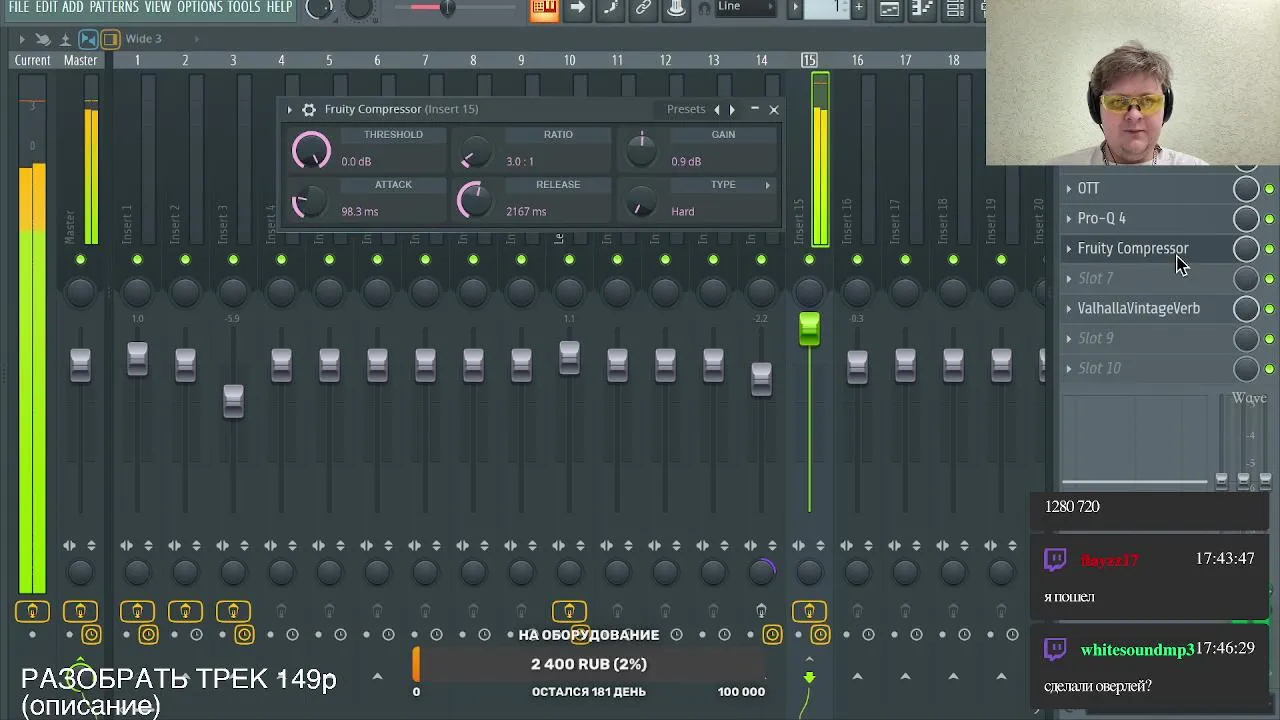The image size is (1280, 720).
Task: Click the latency clock icon on track 15
Action: pos(820,635)
